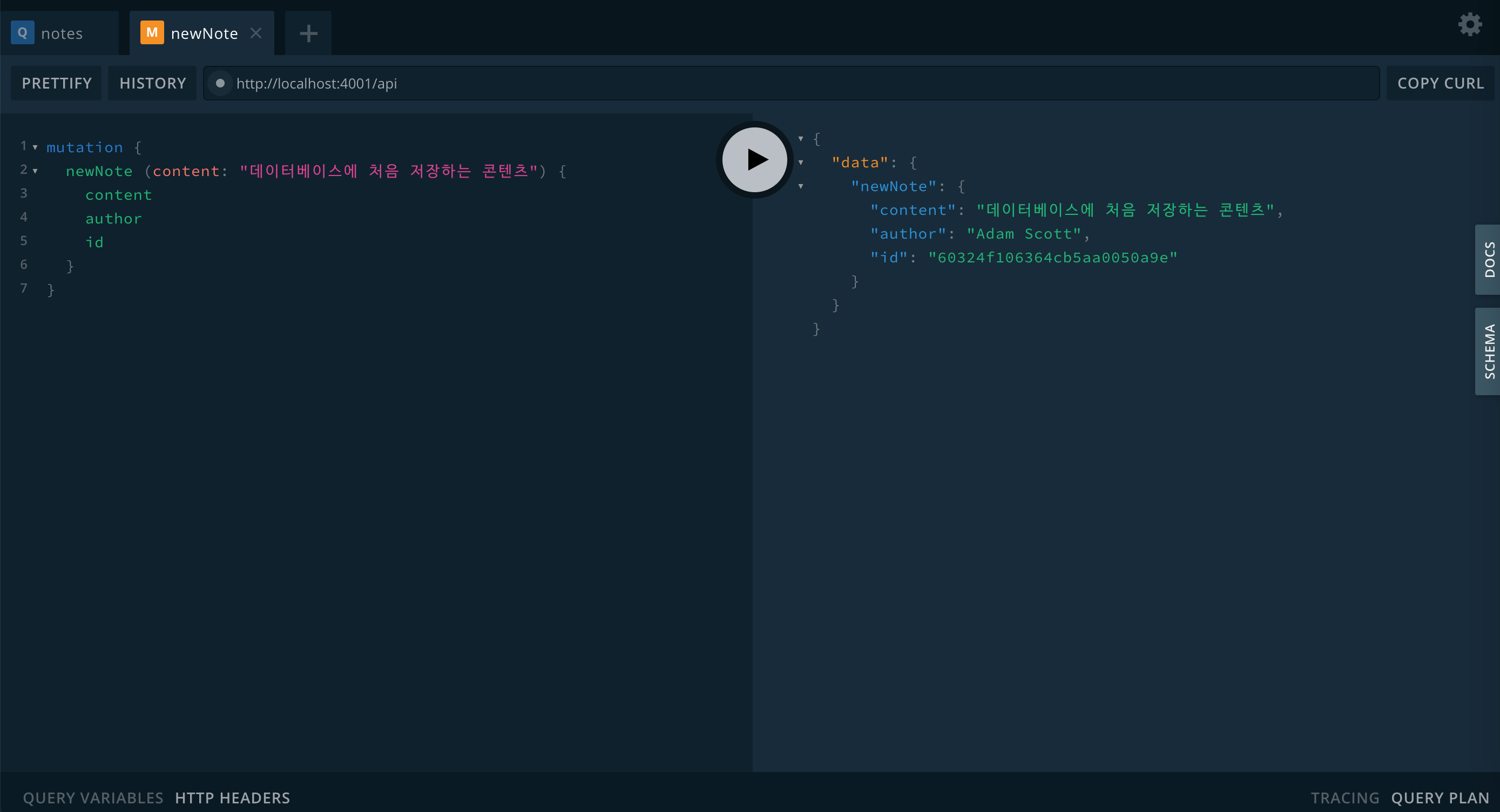This screenshot has width=1500, height=812.
Task: Open settings via the gear icon
Action: point(1469,24)
